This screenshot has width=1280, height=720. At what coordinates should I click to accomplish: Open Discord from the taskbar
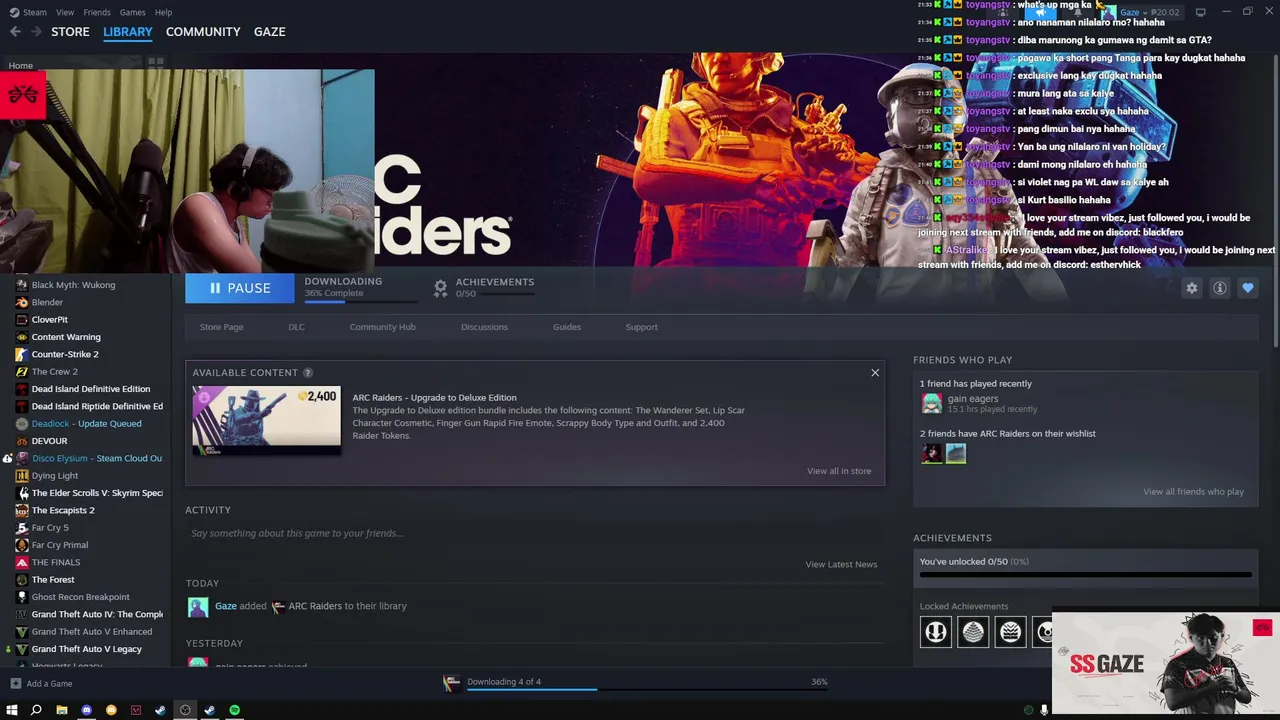pos(86,710)
